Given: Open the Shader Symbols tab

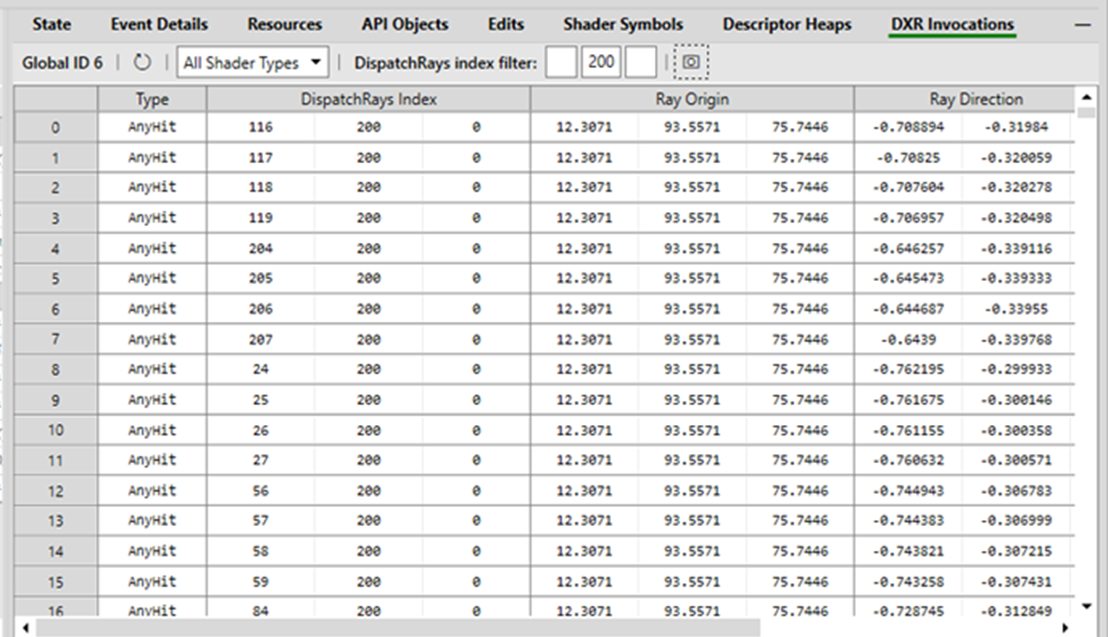Looking at the screenshot, I should 623,24.
